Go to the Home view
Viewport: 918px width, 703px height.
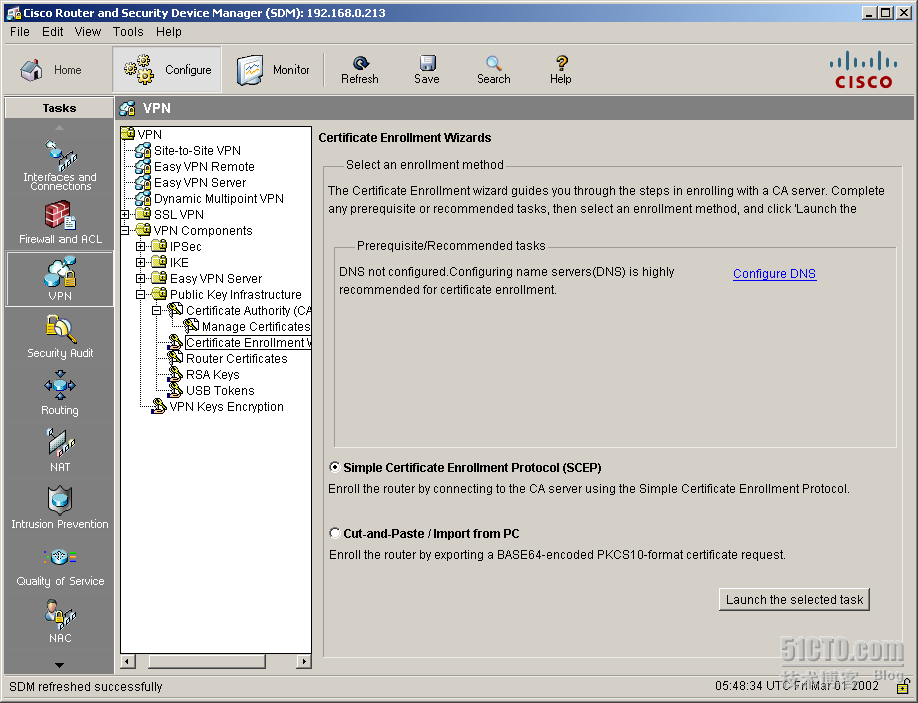pos(51,70)
